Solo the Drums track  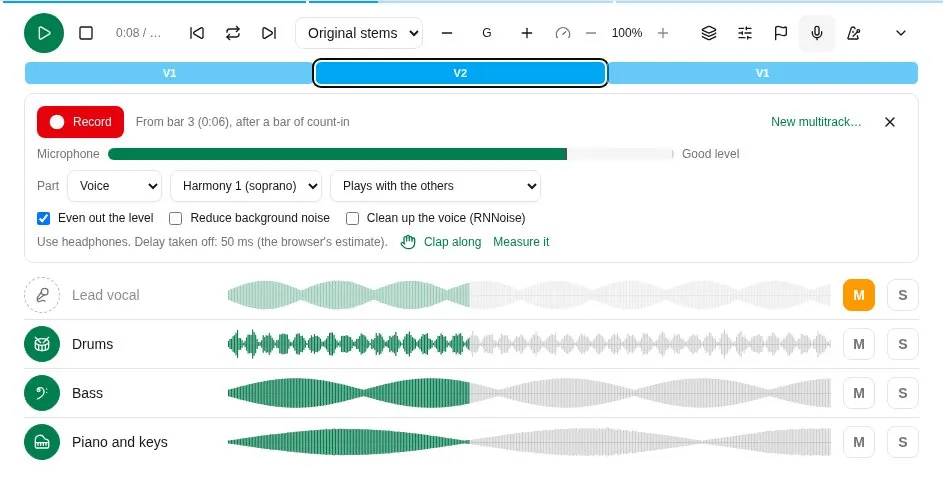(903, 344)
